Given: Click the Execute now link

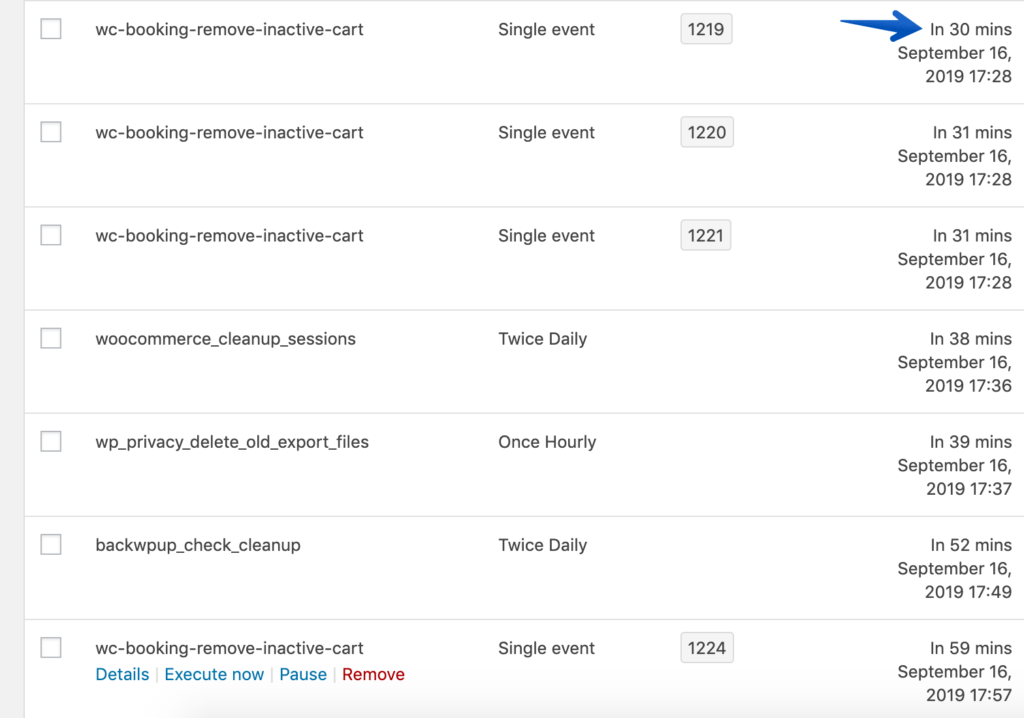Looking at the screenshot, I should (214, 674).
